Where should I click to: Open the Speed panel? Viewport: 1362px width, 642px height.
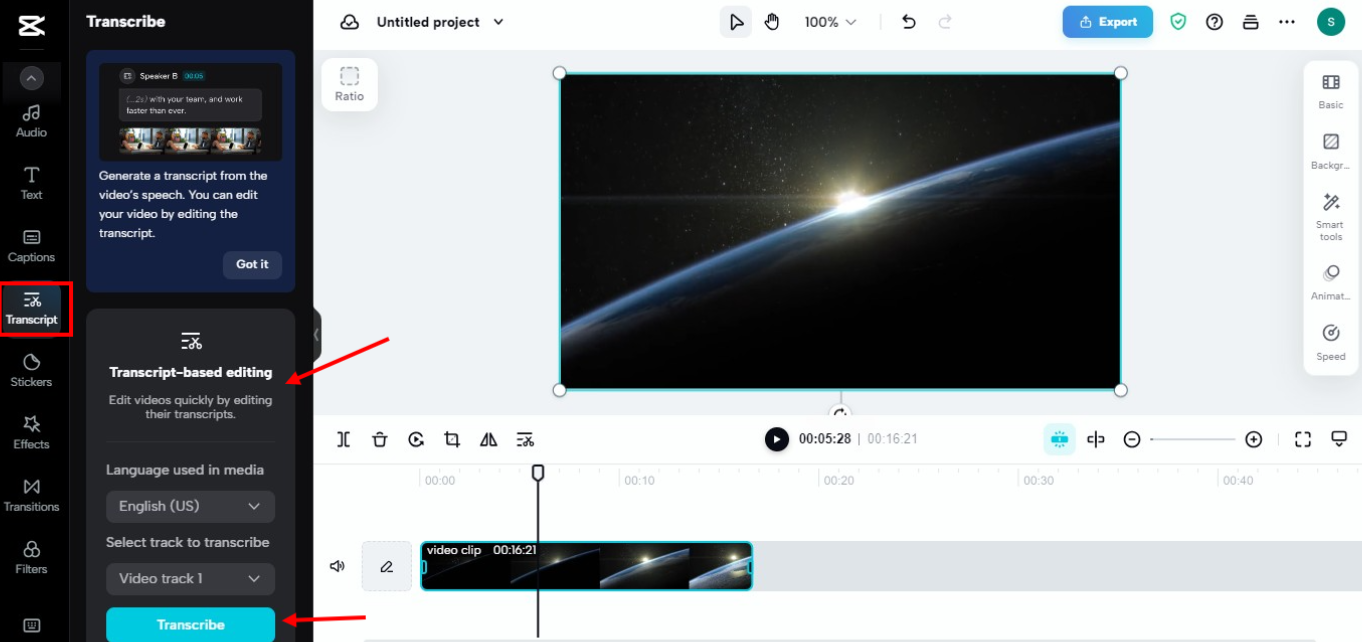pos(1330,341)
